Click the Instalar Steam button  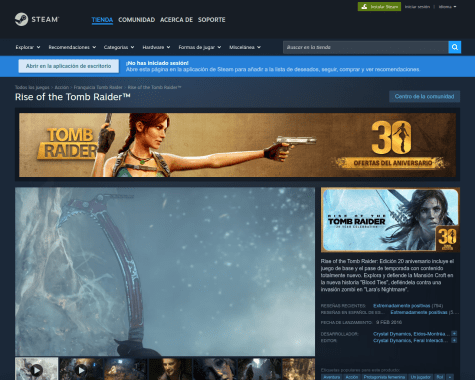pyautogui.click(x=379, y=7)
